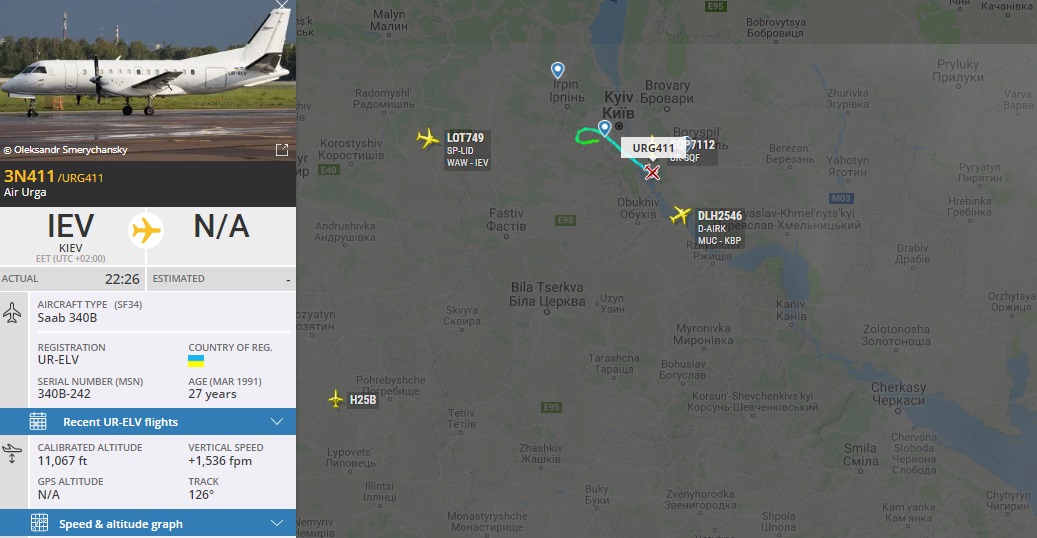Close the flight details panel
Screen dimensions: 1037x538
[x=282, y=5]
